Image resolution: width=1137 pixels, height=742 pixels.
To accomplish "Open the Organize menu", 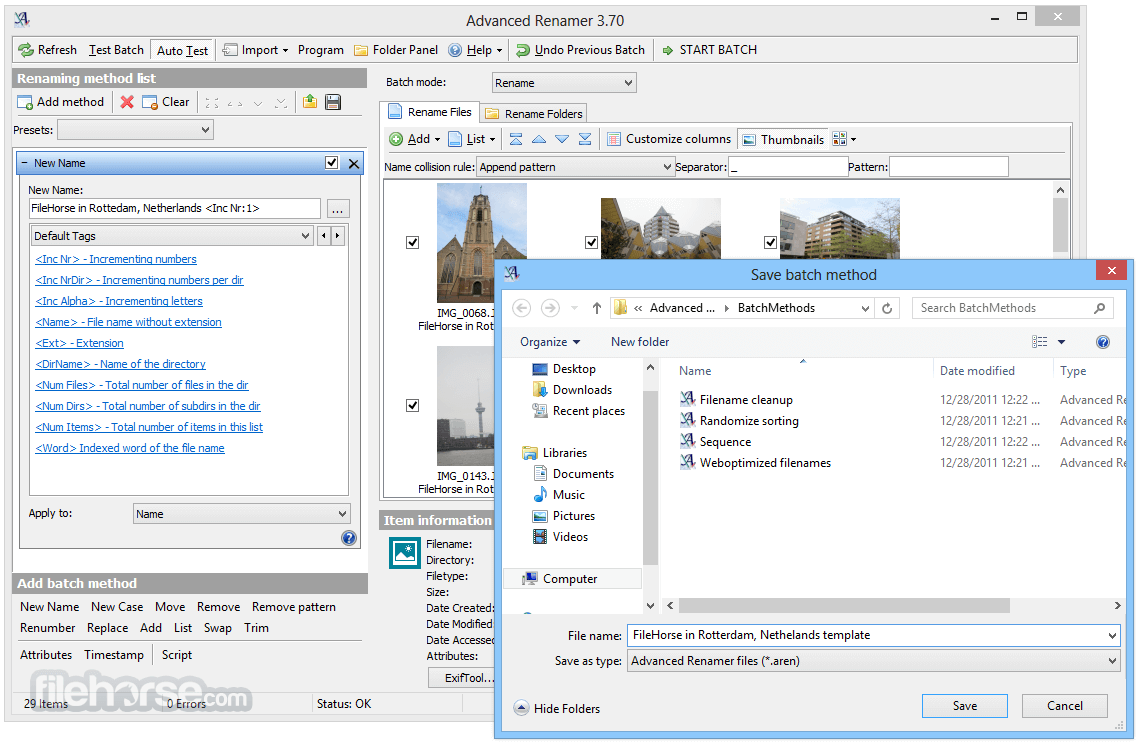I will [550, 342].
